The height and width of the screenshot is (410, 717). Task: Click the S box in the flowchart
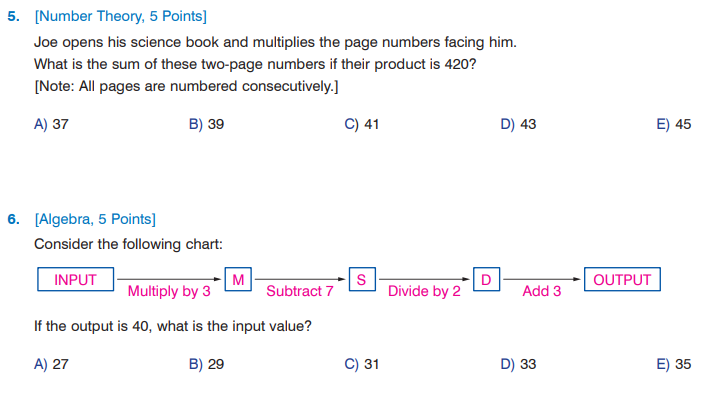[x=362, y=280]
